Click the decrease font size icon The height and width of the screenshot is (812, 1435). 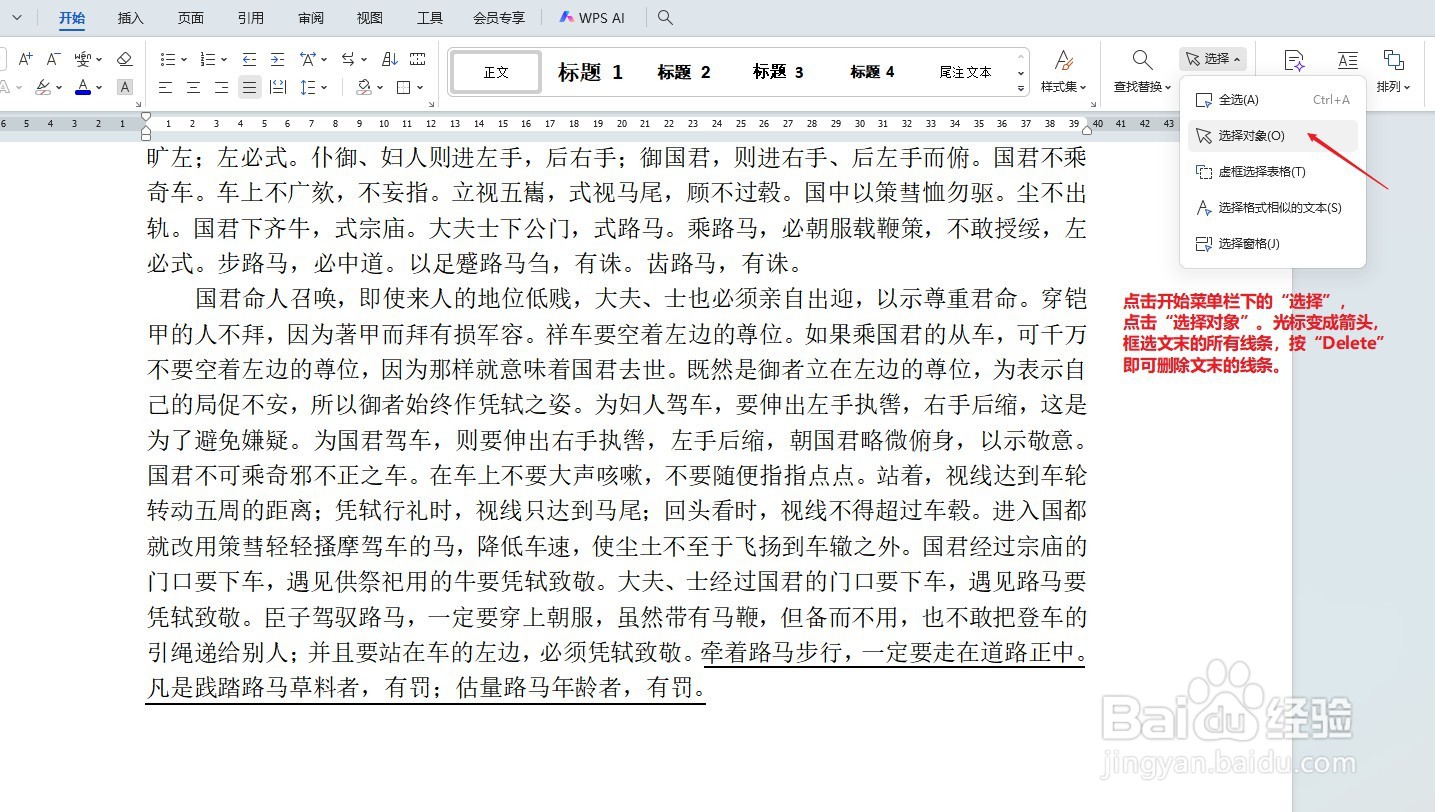[51, 57]
